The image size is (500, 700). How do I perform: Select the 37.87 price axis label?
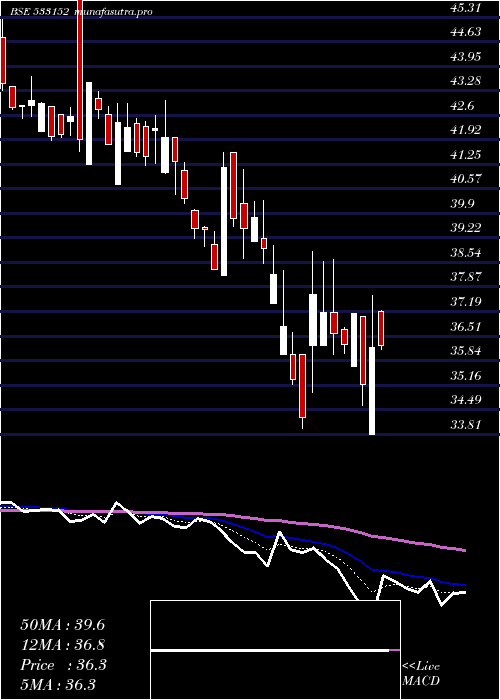(466, 277)
